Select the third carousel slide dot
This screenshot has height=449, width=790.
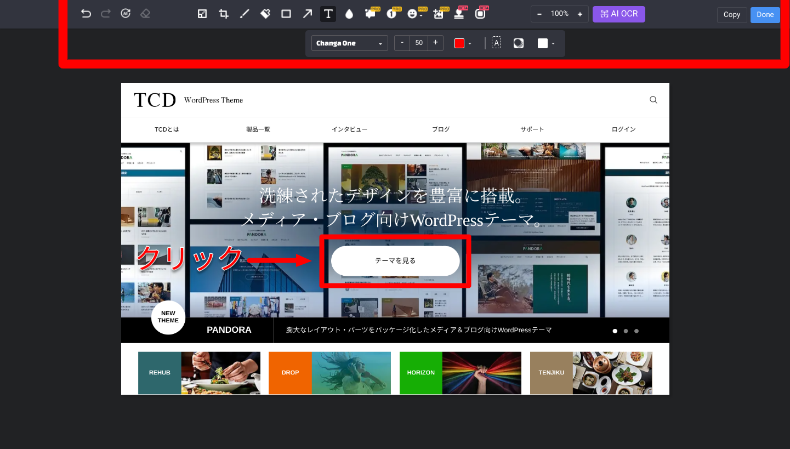636,331
